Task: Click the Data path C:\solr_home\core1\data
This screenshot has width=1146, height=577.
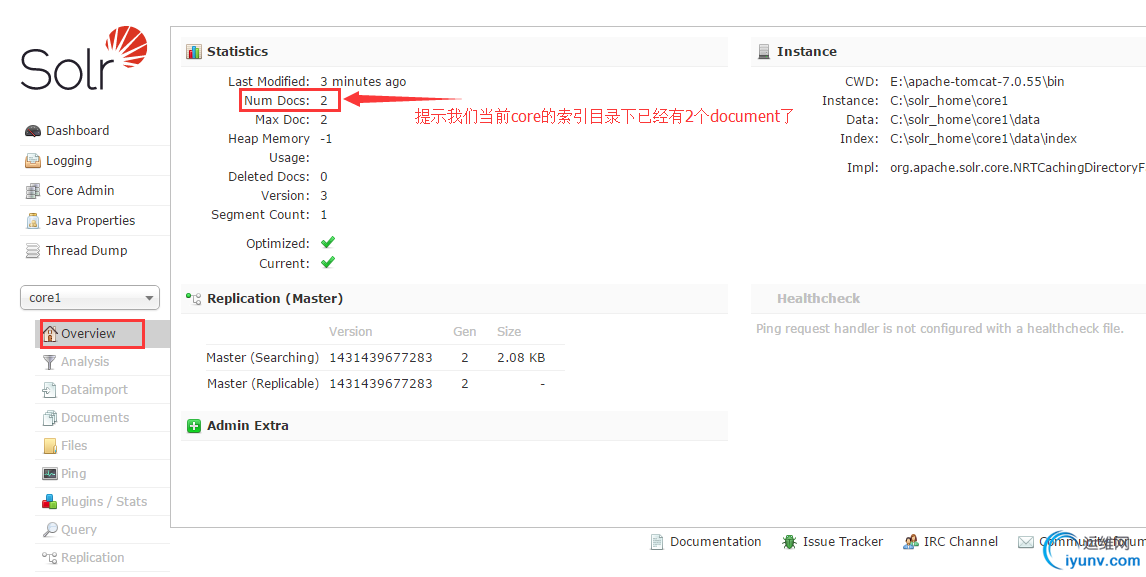Action: tap(965, 120)
